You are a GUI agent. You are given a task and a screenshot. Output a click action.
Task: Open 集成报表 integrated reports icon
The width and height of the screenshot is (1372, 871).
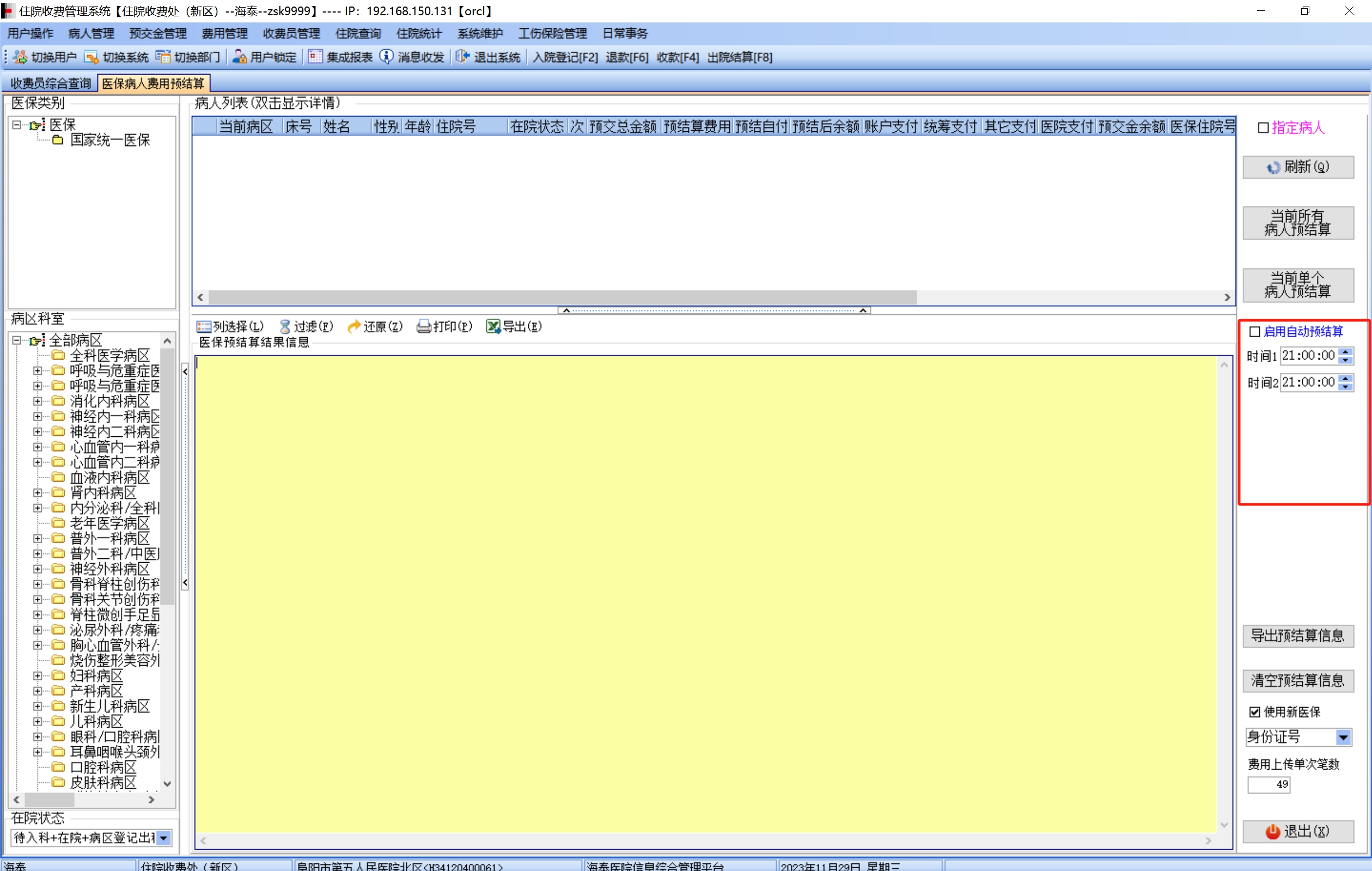(315, 57)
